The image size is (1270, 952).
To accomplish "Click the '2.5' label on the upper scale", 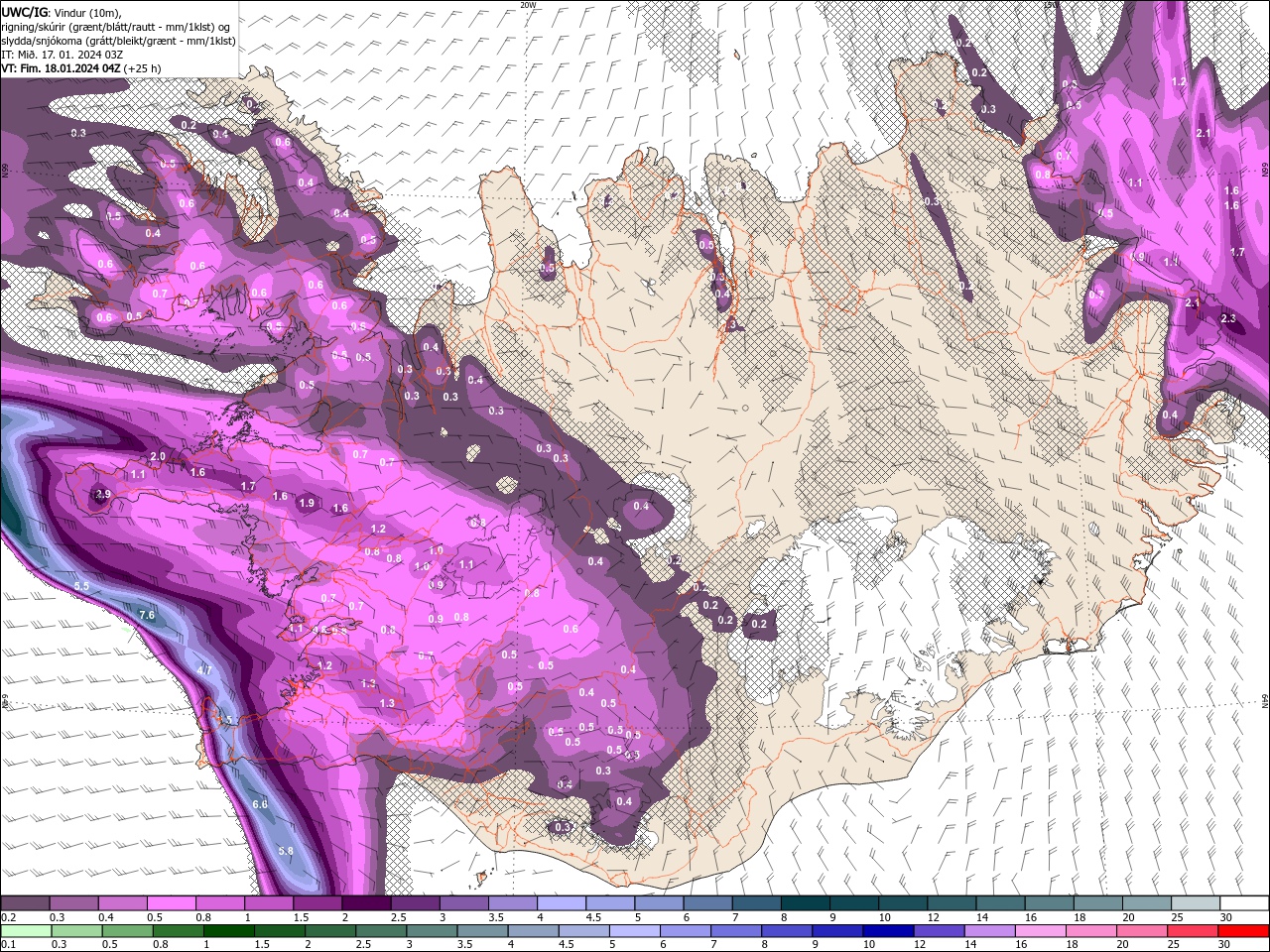I will [398, 918].
